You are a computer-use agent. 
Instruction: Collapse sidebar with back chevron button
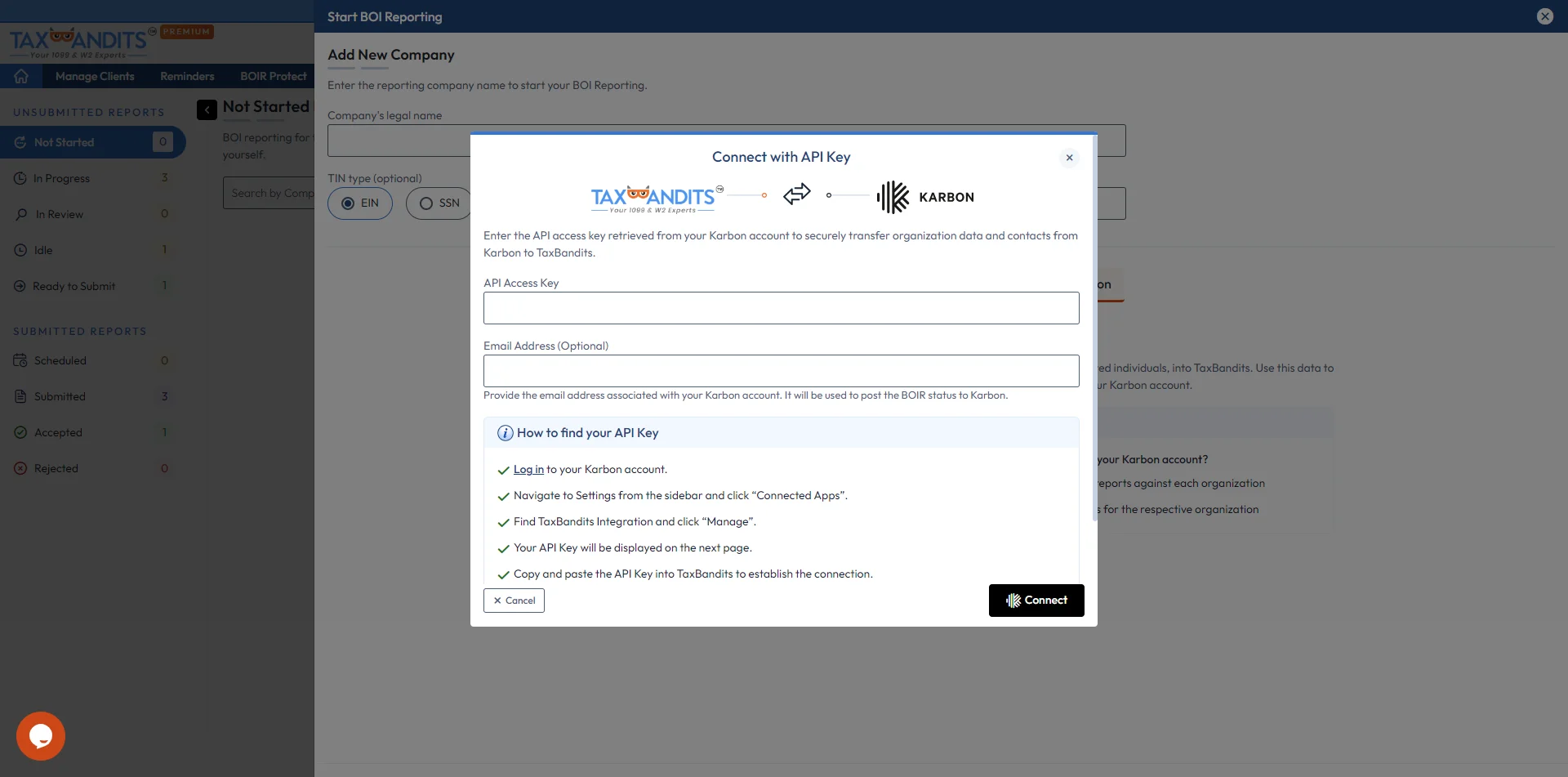(x=207, y=109)
